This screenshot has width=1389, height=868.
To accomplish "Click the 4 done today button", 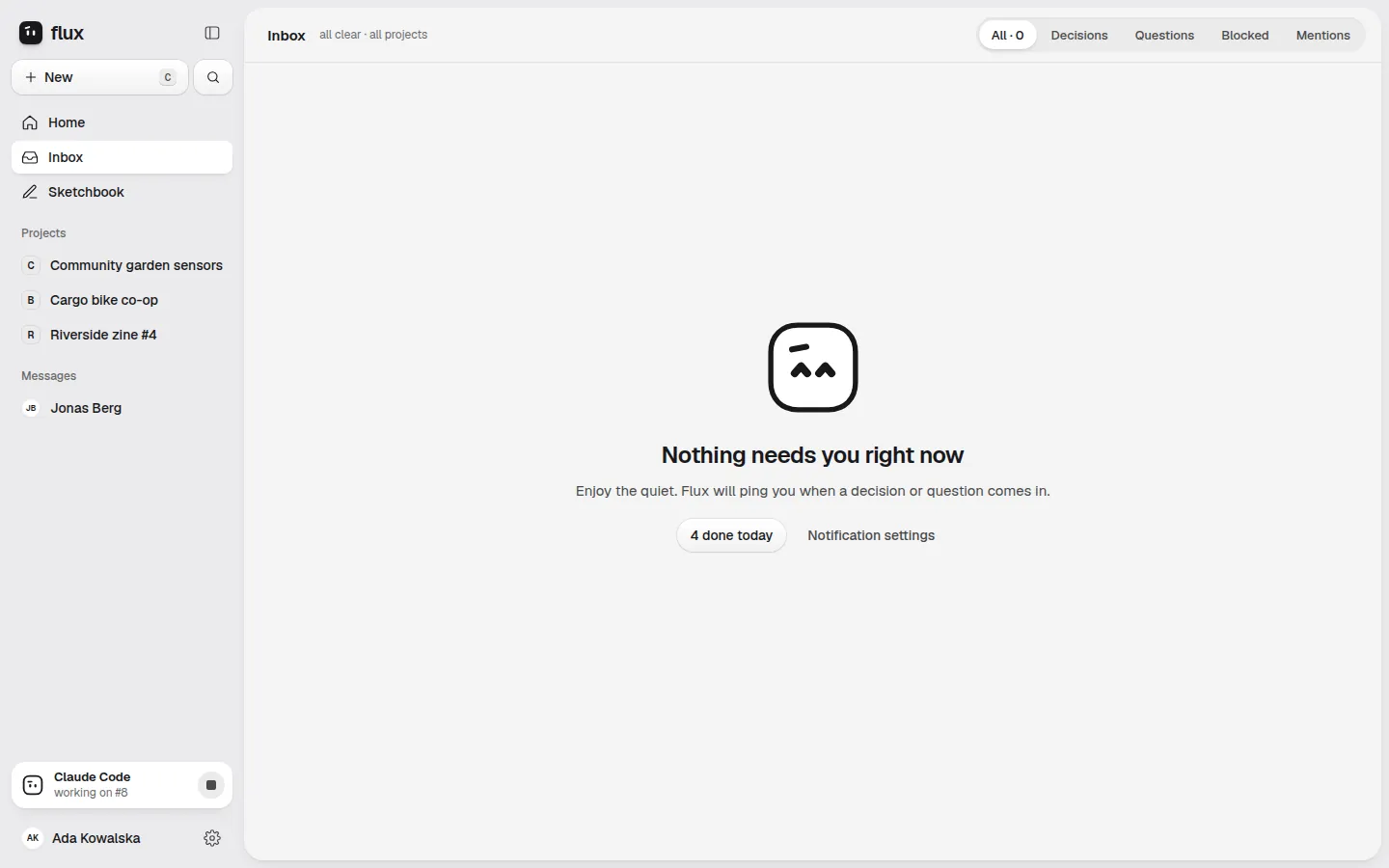I will 731,535.
